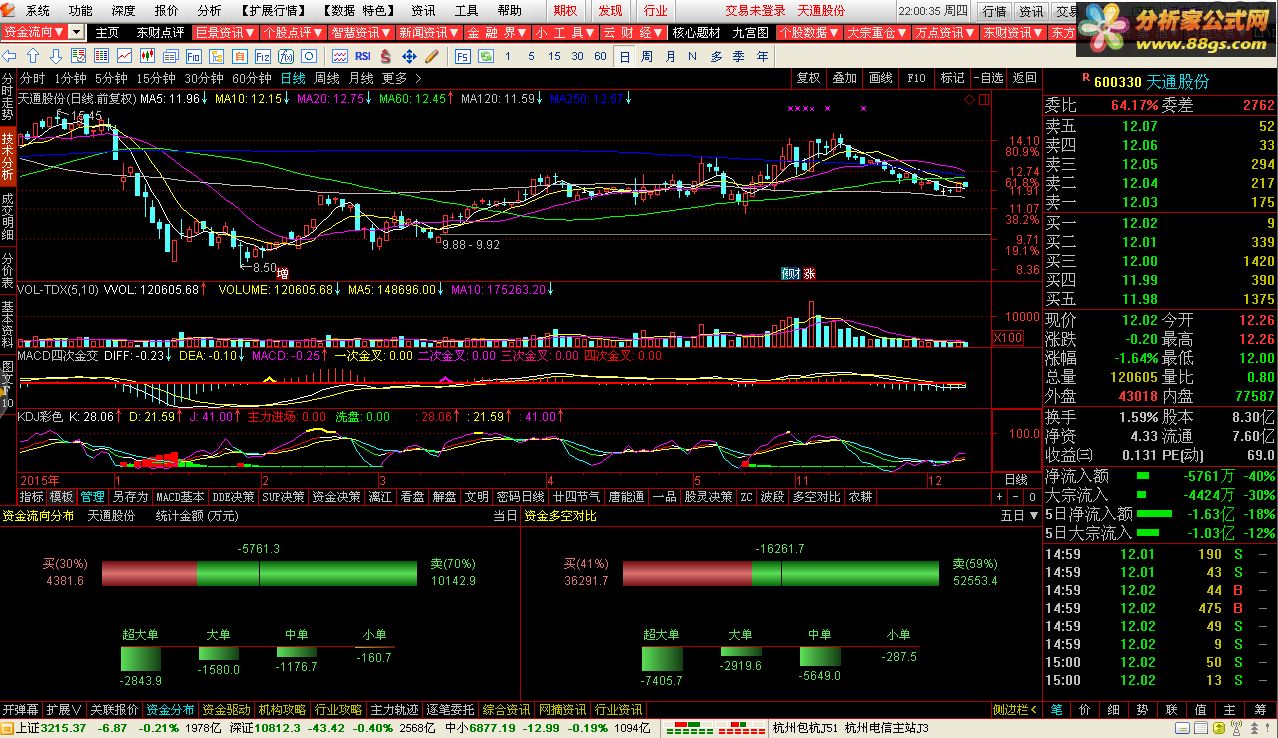Viewport: 1278px width, 738px height.
Task: Click the F12 toolbar icon
Action: click(262, 56)
